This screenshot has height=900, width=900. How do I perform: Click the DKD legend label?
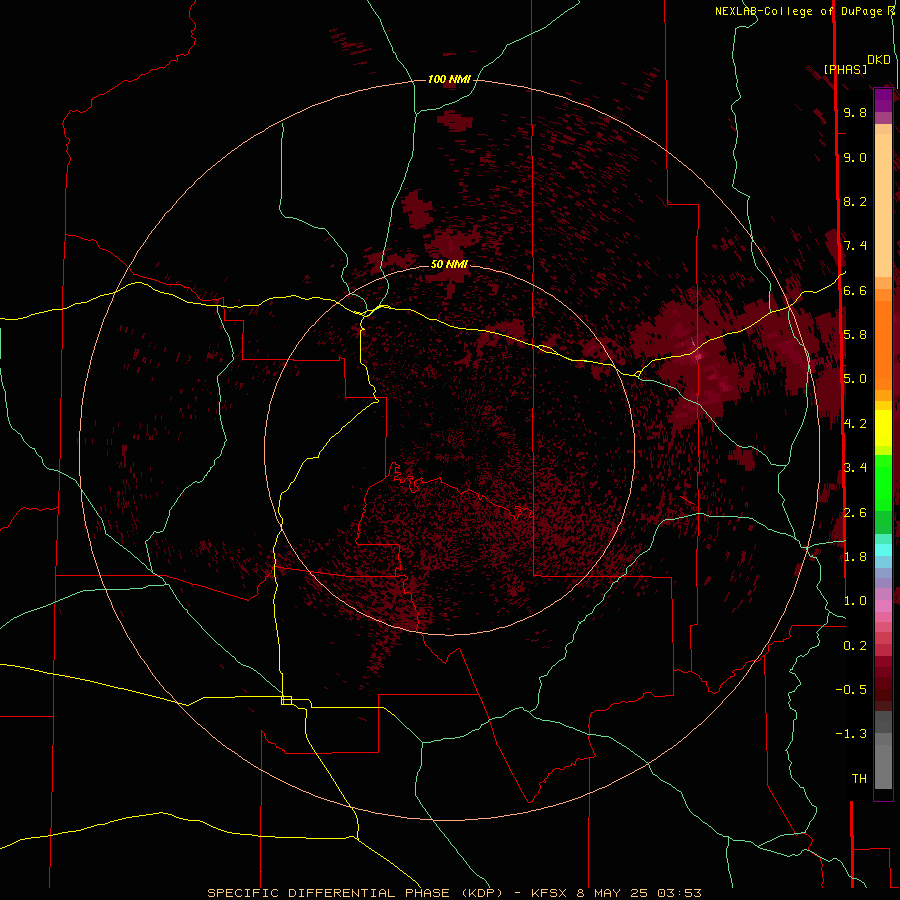tap(879, 59)
